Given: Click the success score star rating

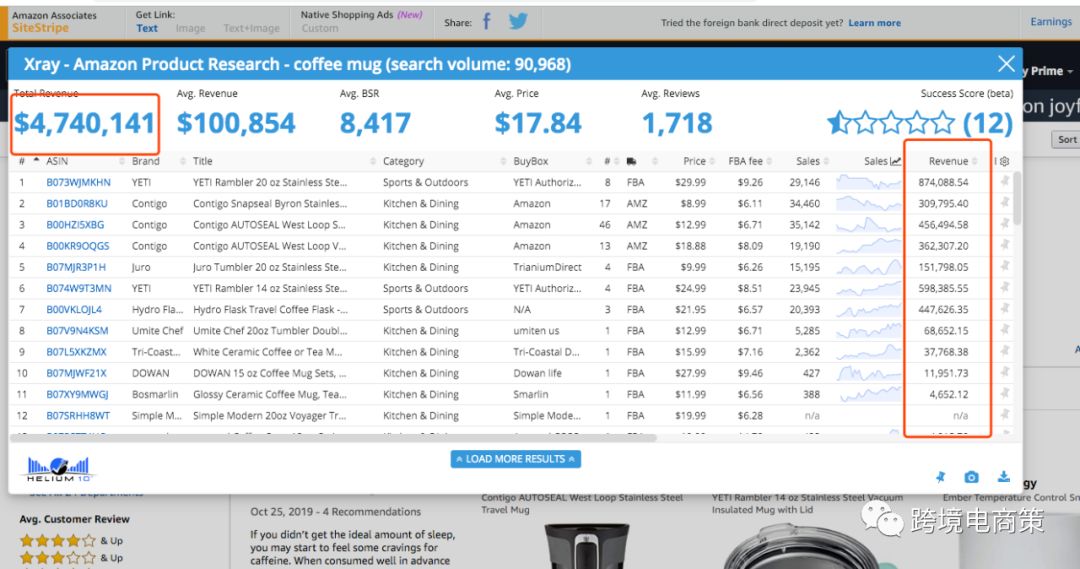Looking at the screenshot, I should point(891,123).
